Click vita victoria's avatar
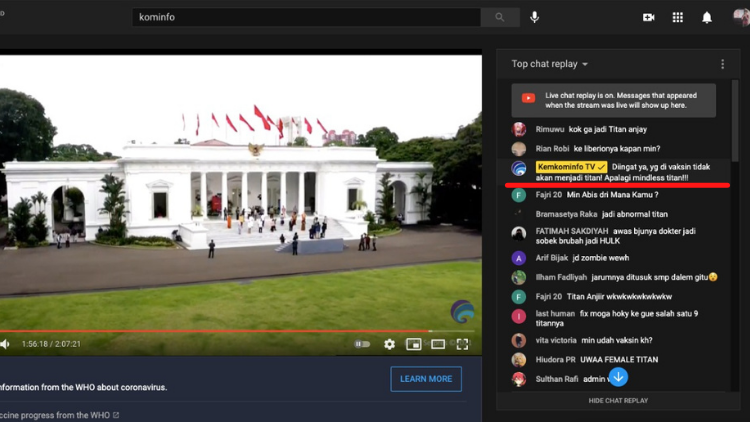This screenshot has width=750, height=422. pos(519,340)
